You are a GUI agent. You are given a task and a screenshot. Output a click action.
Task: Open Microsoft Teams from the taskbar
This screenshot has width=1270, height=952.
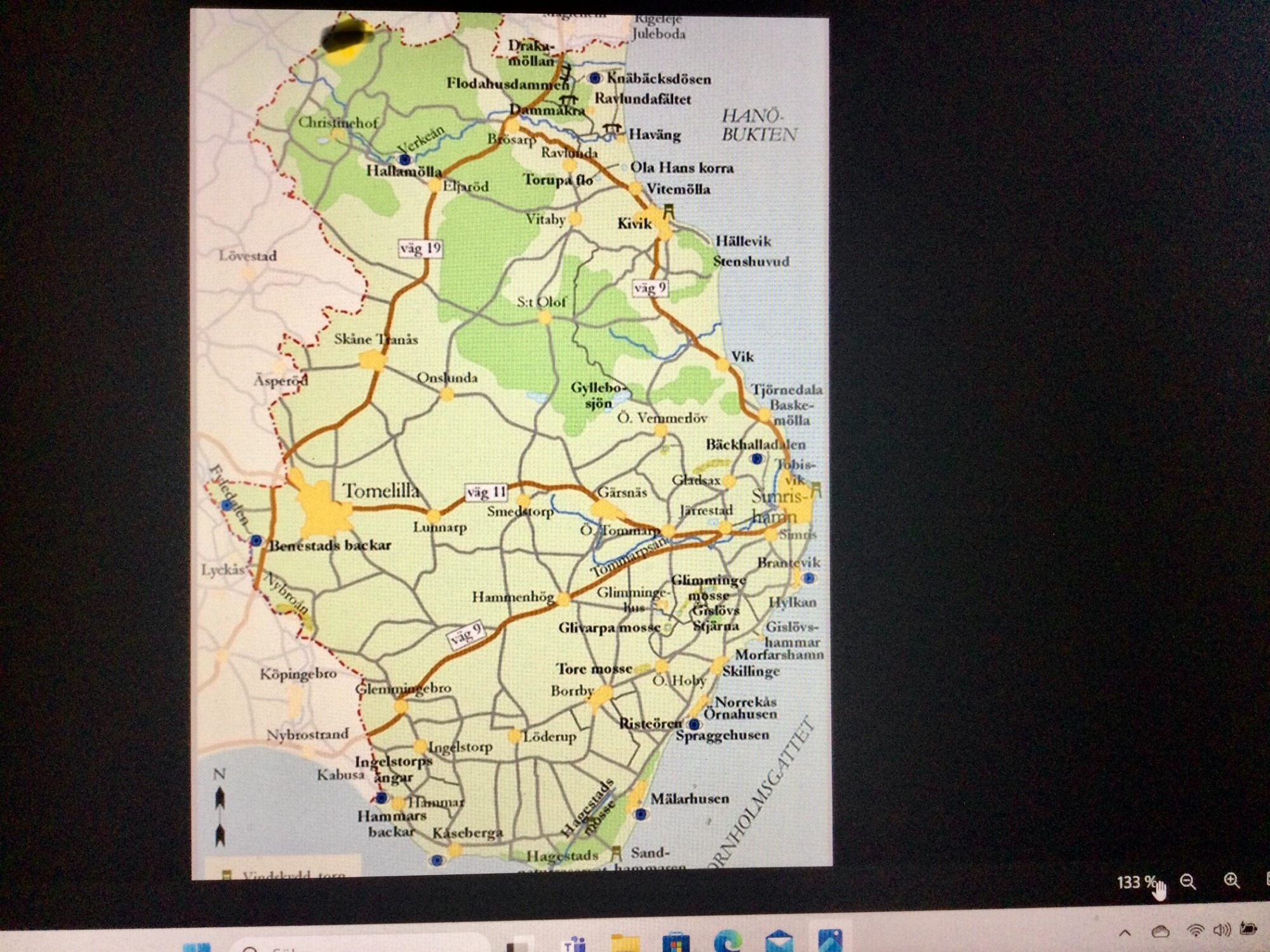575,944
